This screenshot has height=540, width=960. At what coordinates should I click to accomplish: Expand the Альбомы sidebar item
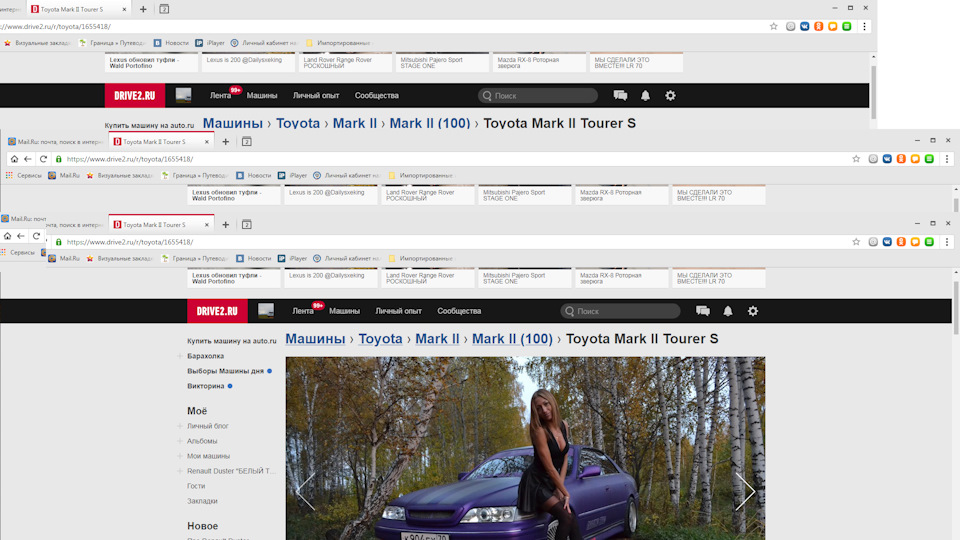tap(180, 441)
